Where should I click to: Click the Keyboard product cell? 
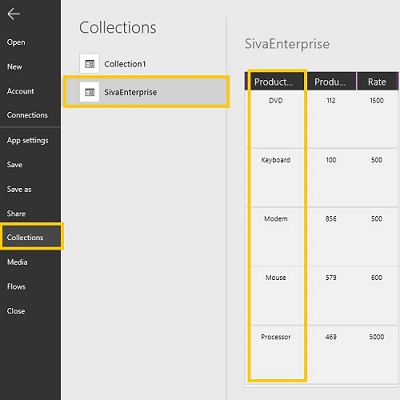point(276,160)
